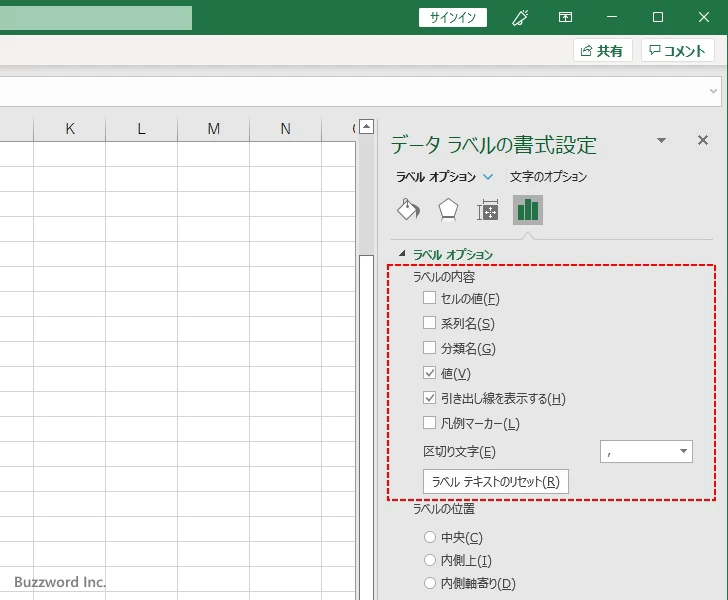Viewport: 728px width, 600px height.
Task: Close the データ ラベルの書式設定 pane
Action: 702,141
